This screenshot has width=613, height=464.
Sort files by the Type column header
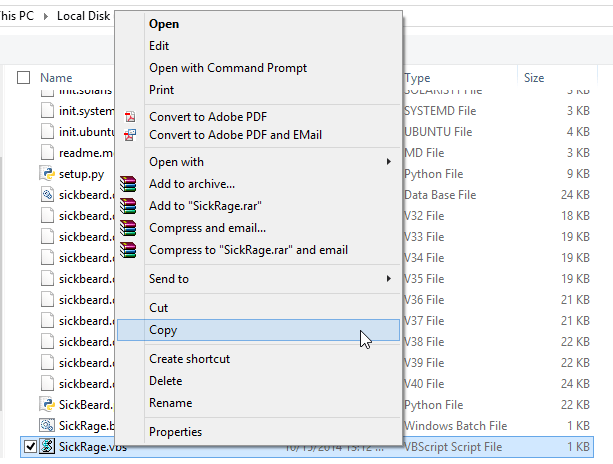pos(418,77)
